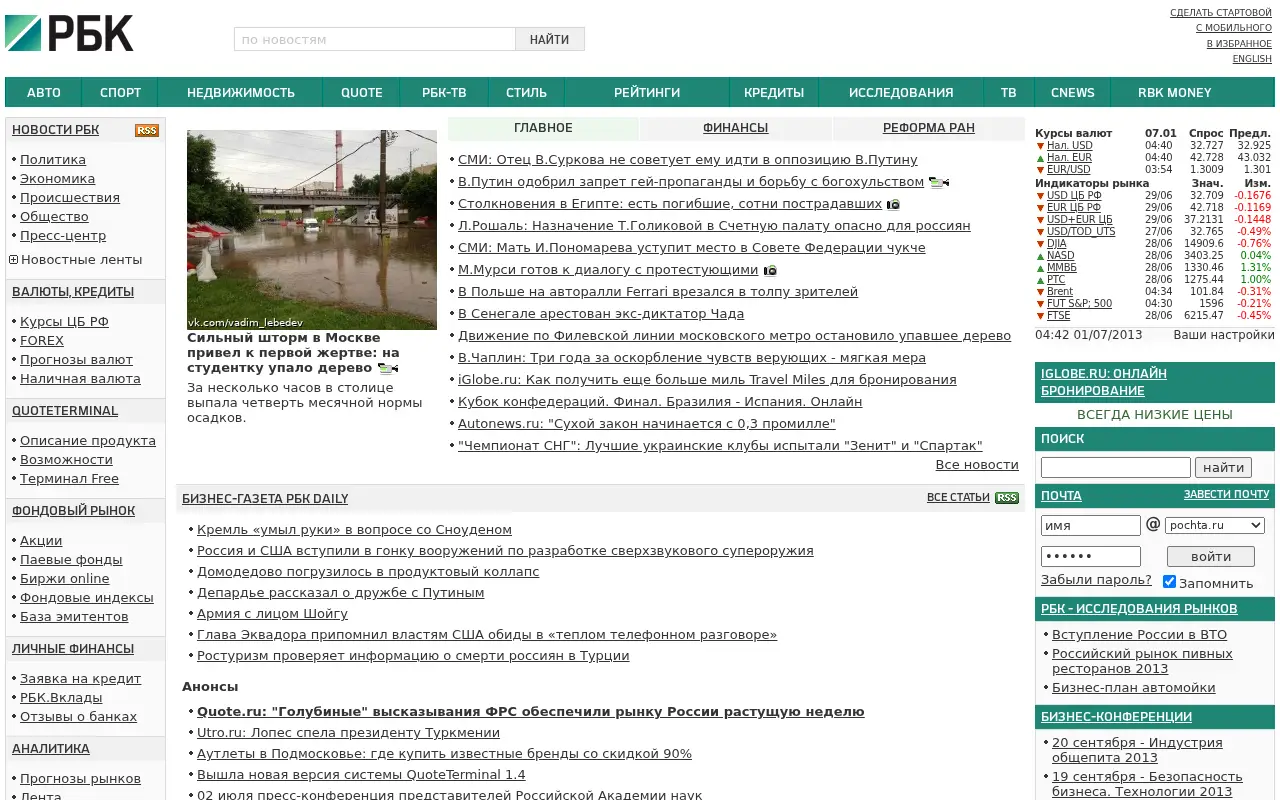Open the Авто menu item
This screenshot has width=1280, height=800.
pos(44,92)
